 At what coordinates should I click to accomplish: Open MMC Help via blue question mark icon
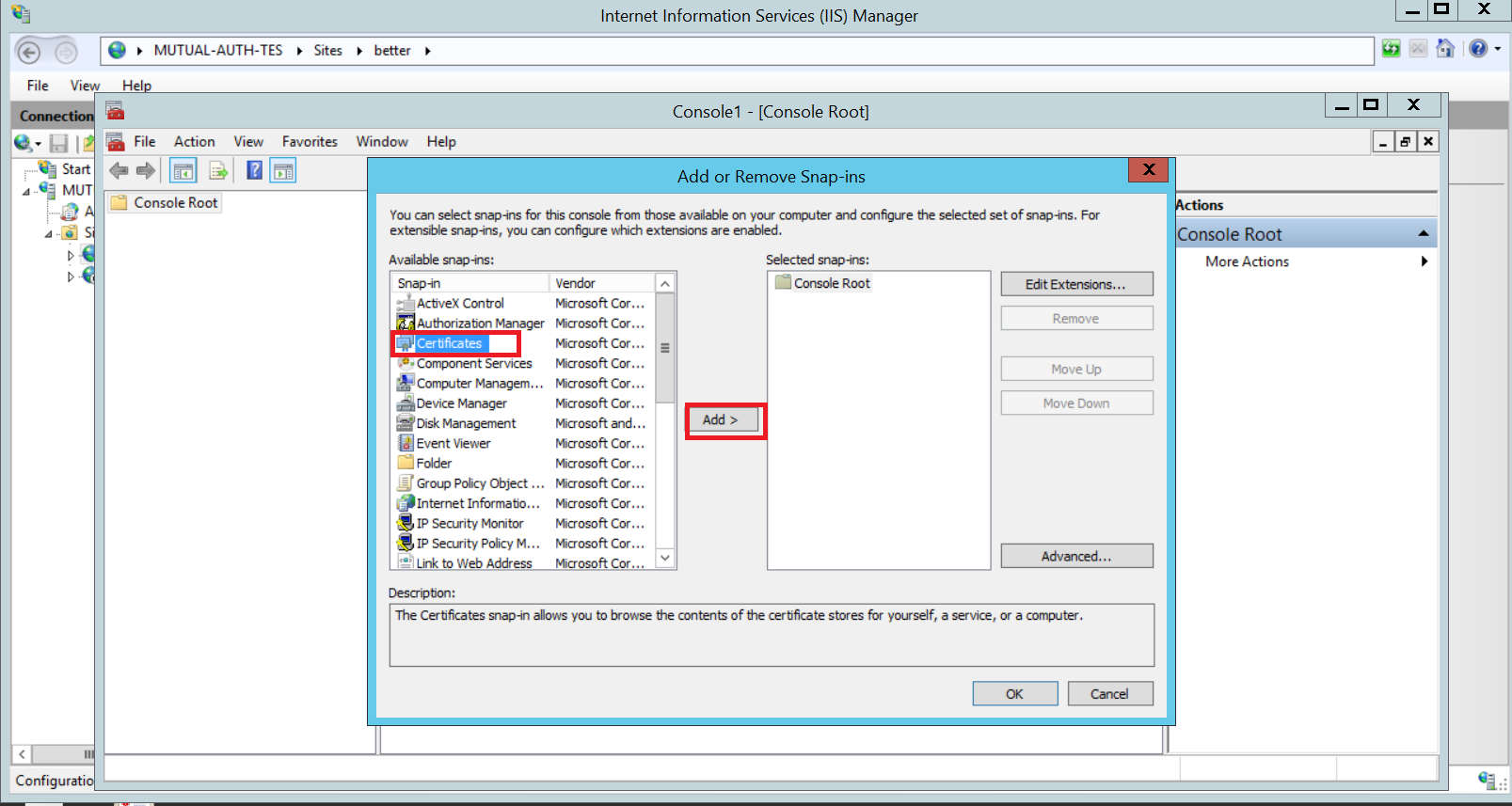(x=254, y=170)
